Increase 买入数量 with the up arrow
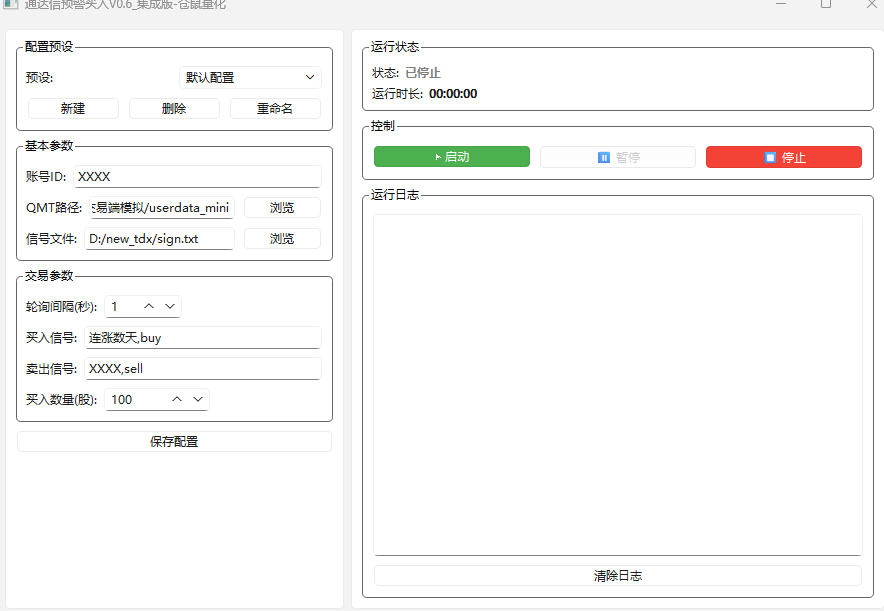884x611 pixels. 177,399
